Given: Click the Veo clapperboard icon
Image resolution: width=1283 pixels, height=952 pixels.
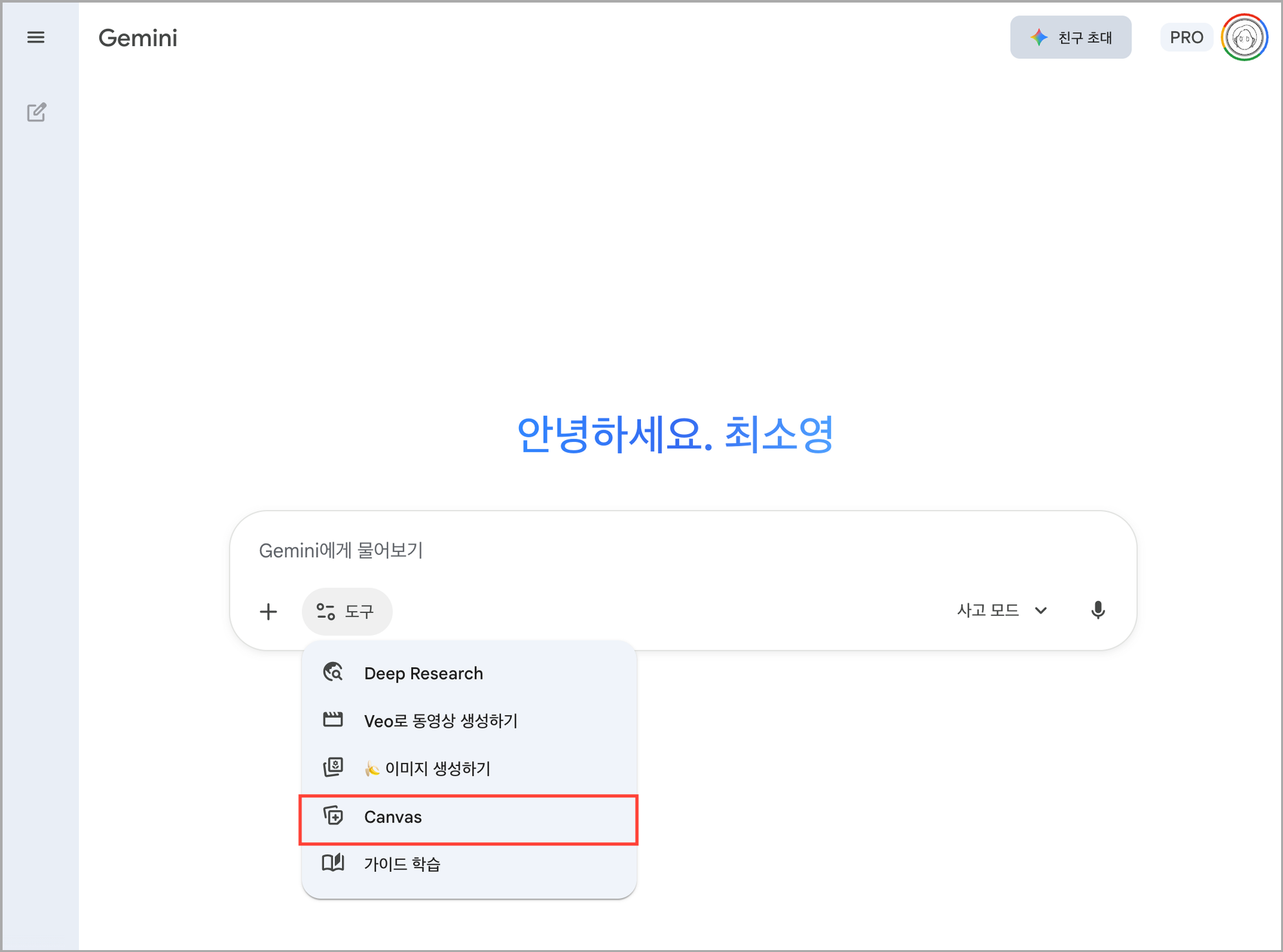Looking at the screenshot, I should coord(333,720).
